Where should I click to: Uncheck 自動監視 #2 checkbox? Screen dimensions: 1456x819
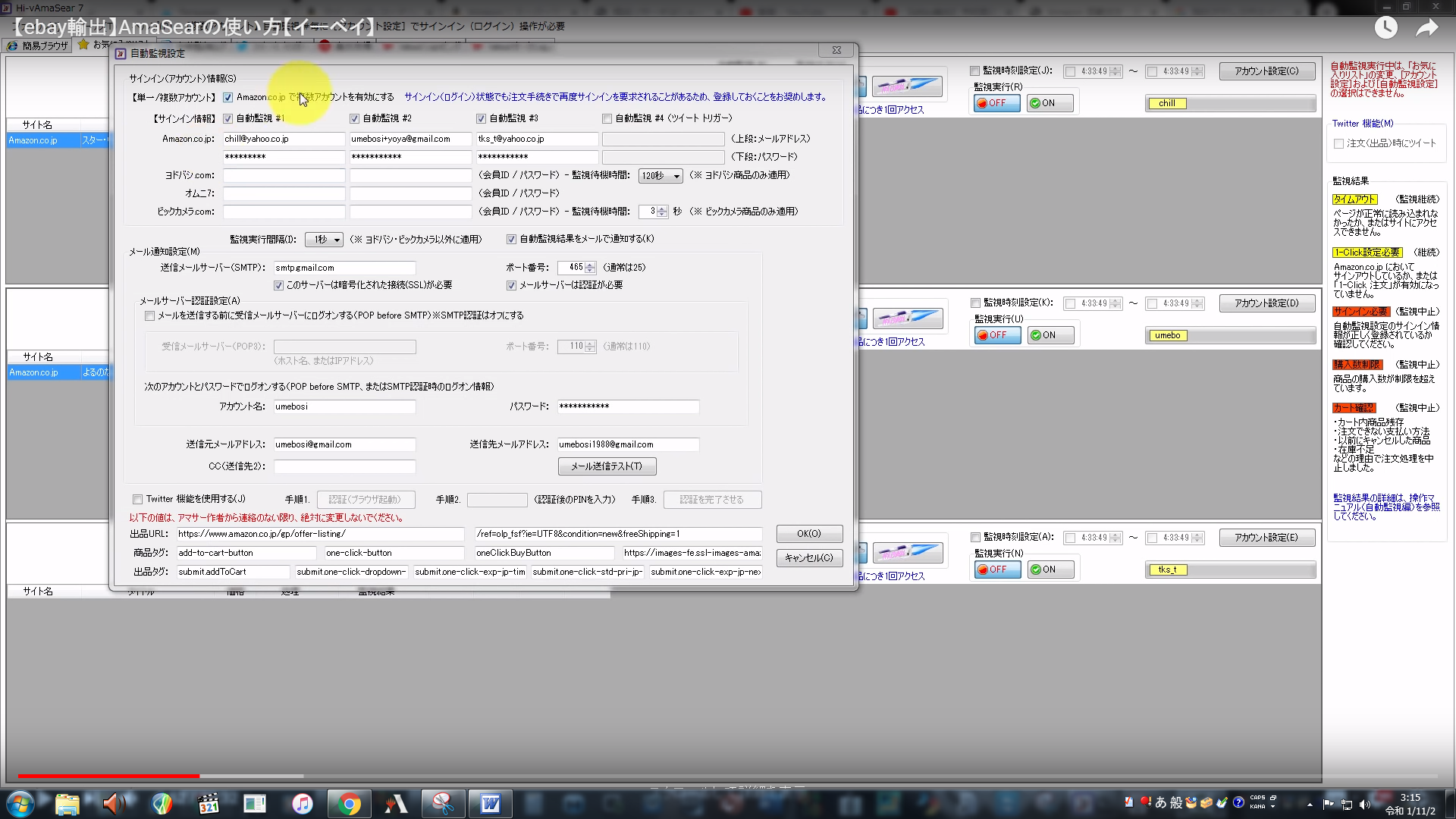coord(354,118)
